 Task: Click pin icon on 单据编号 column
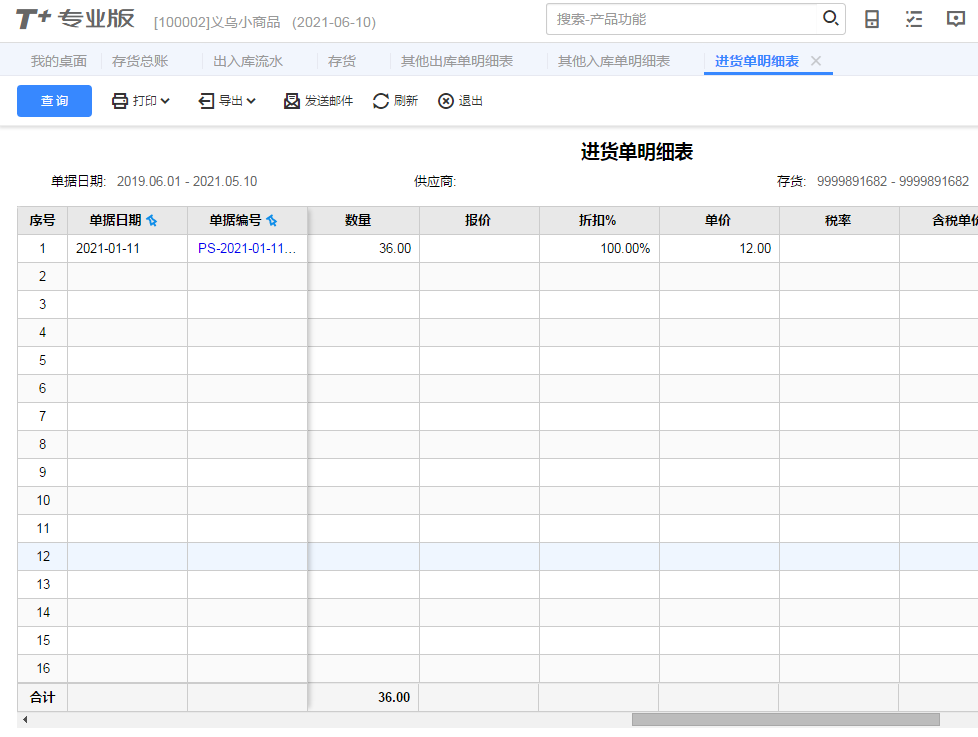[x=271, y=220]
